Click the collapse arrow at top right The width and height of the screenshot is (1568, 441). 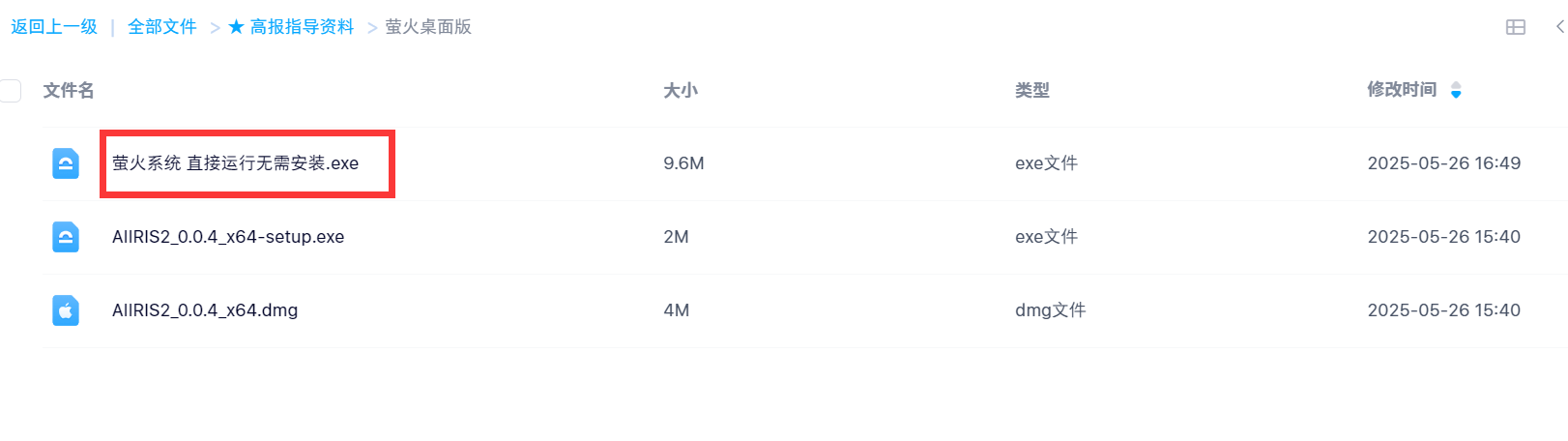(1559, 27)
